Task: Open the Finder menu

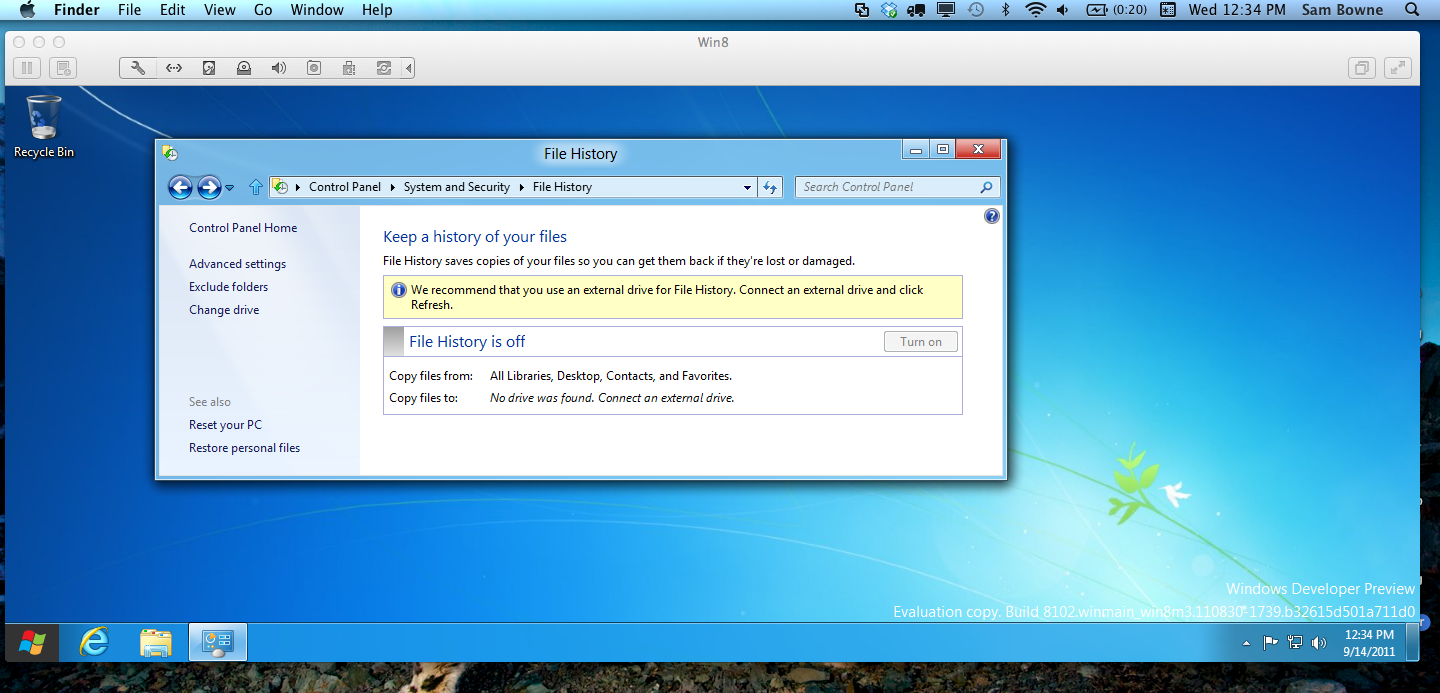Action: 75,10
